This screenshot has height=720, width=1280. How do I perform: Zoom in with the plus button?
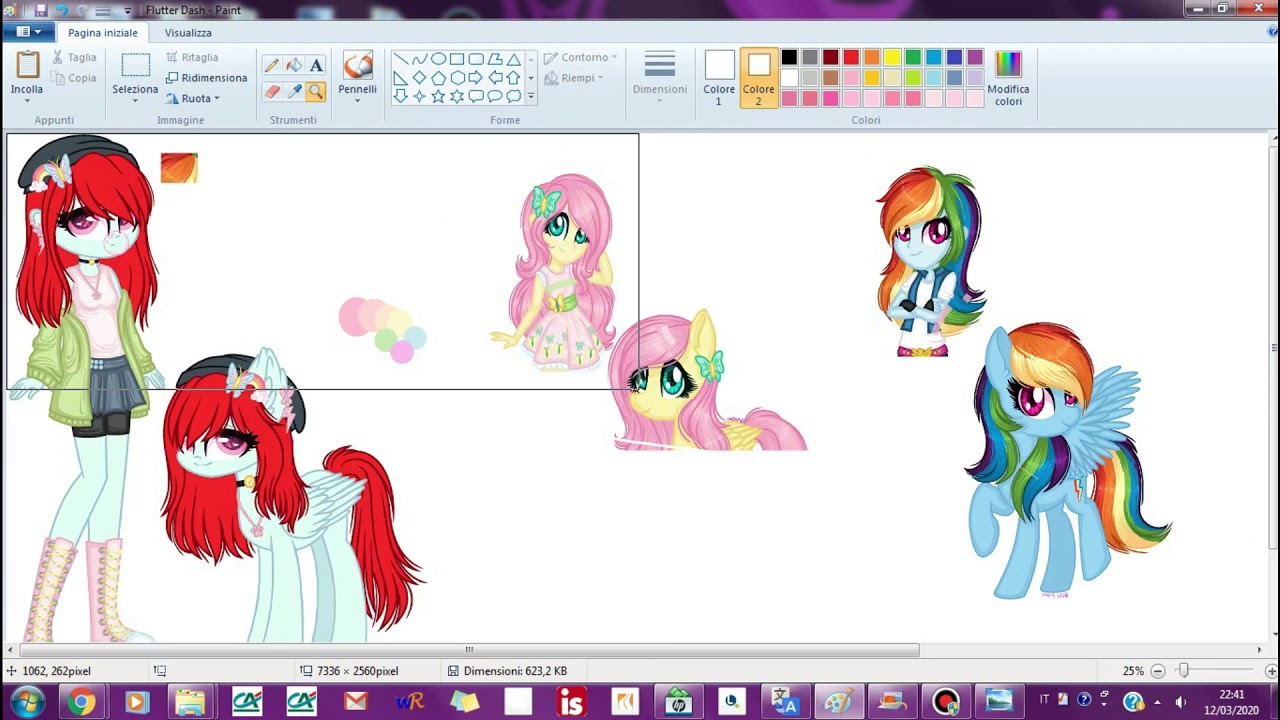pyautogui.click(x=1271, y=671)
